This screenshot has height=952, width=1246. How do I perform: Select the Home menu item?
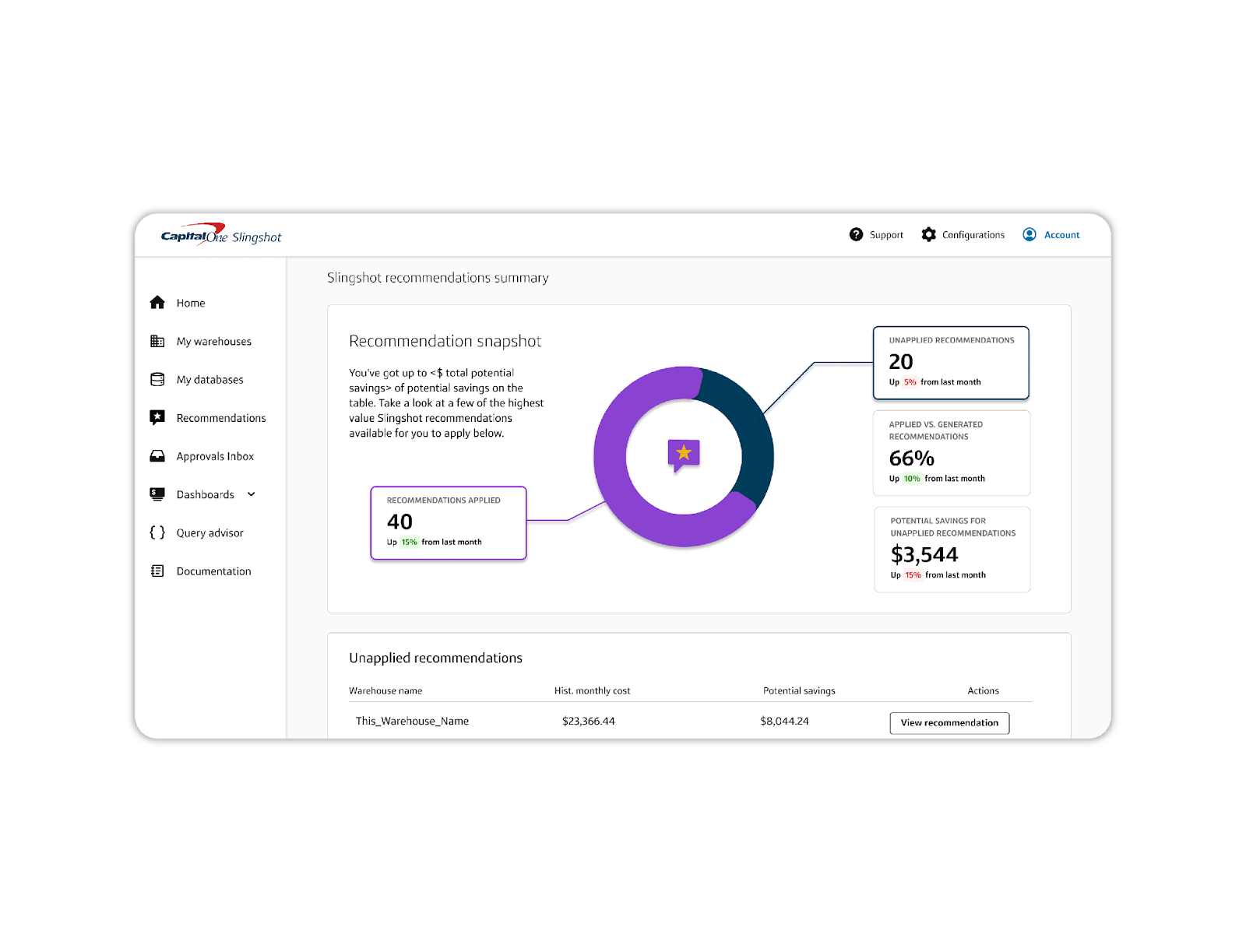coord(191,303)
